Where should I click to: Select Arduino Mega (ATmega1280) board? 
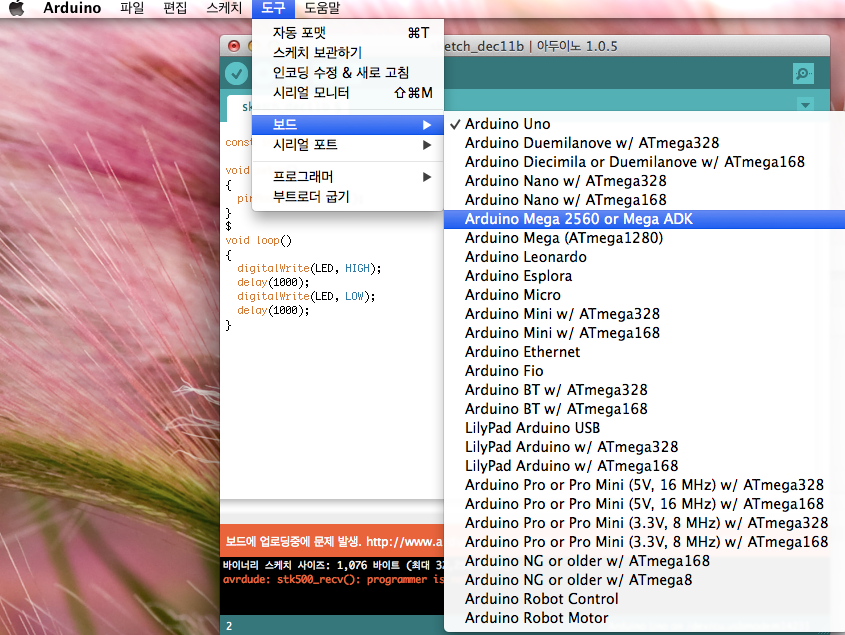pyautogui.click(x=645, y=238)
